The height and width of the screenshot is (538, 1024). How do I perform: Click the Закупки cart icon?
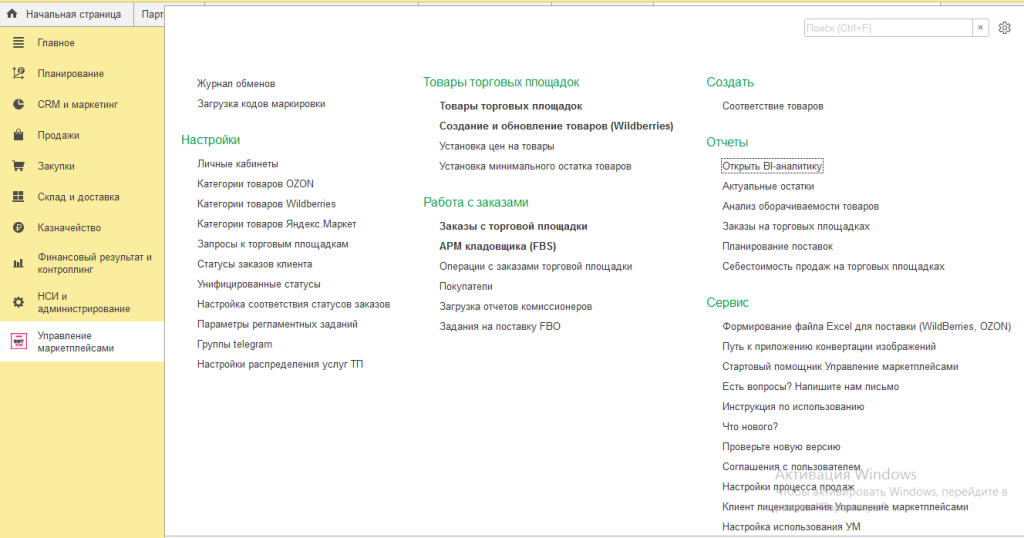(18, 166)
